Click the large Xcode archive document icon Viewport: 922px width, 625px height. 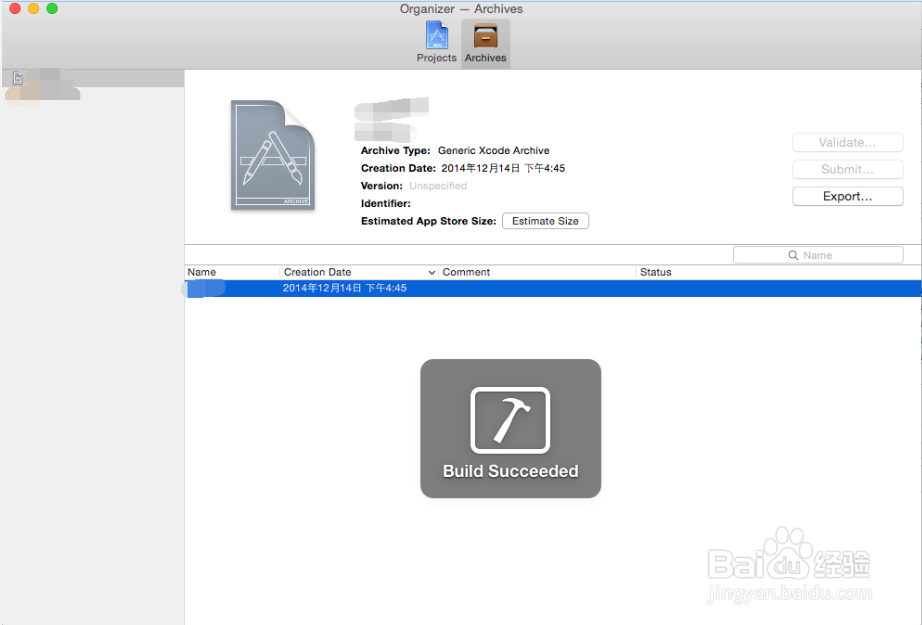pyautogui.click(x=273, y=155)
